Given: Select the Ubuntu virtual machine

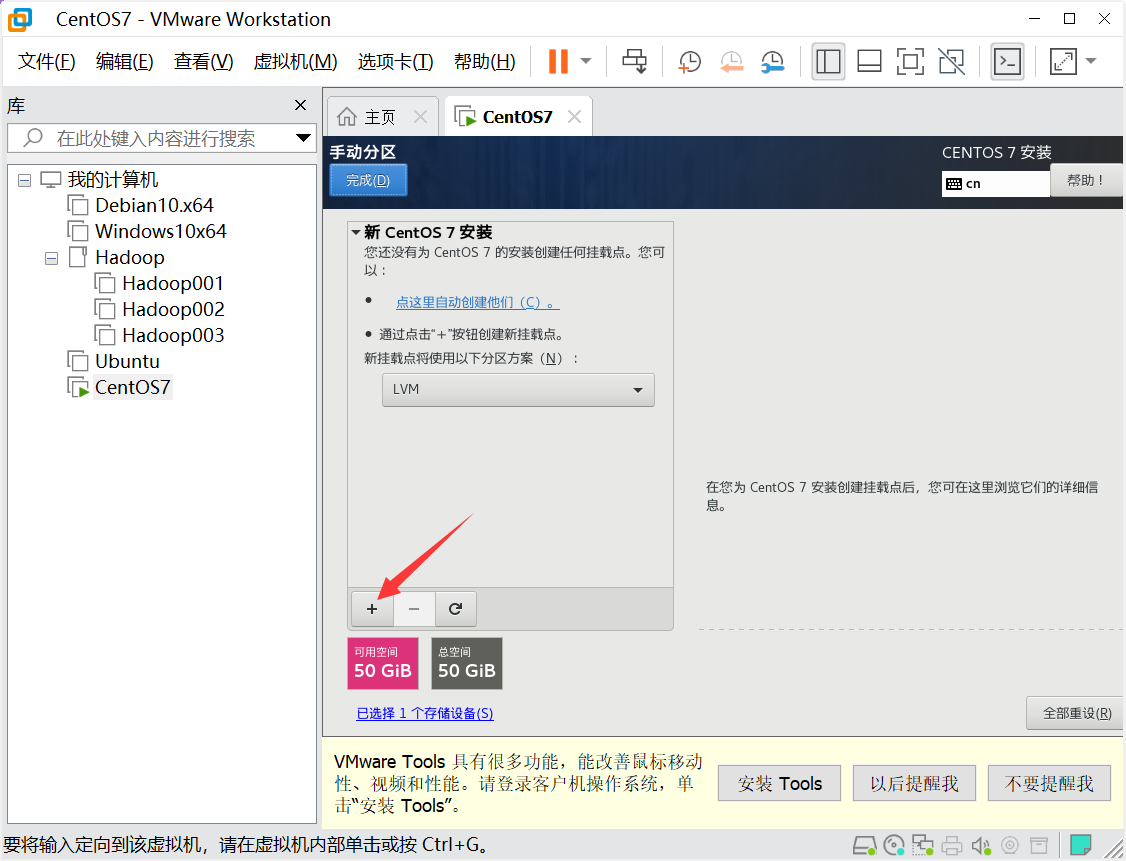Looking at the screenshot, I should point(127,361).
